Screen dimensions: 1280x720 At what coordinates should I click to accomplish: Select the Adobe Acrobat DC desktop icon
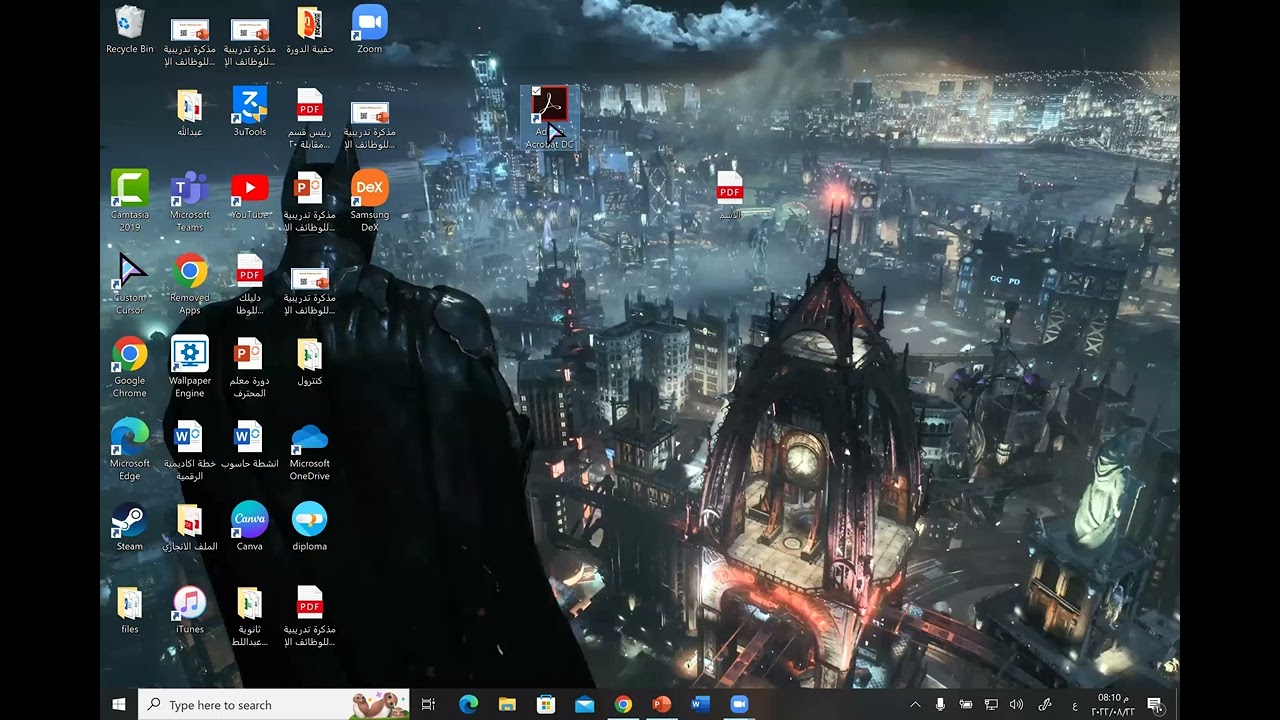click(550, 118)
